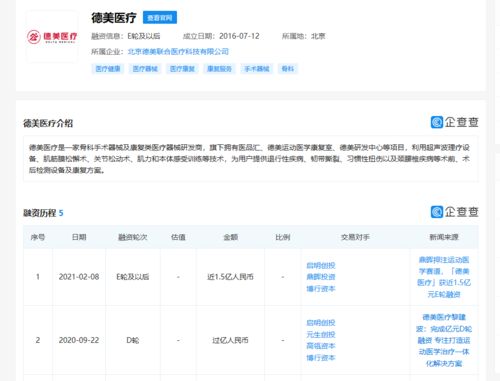This screenshot has width=500, height=381.
Task: Open the 德美医疗 company logo image
Action: coord(52,37)
